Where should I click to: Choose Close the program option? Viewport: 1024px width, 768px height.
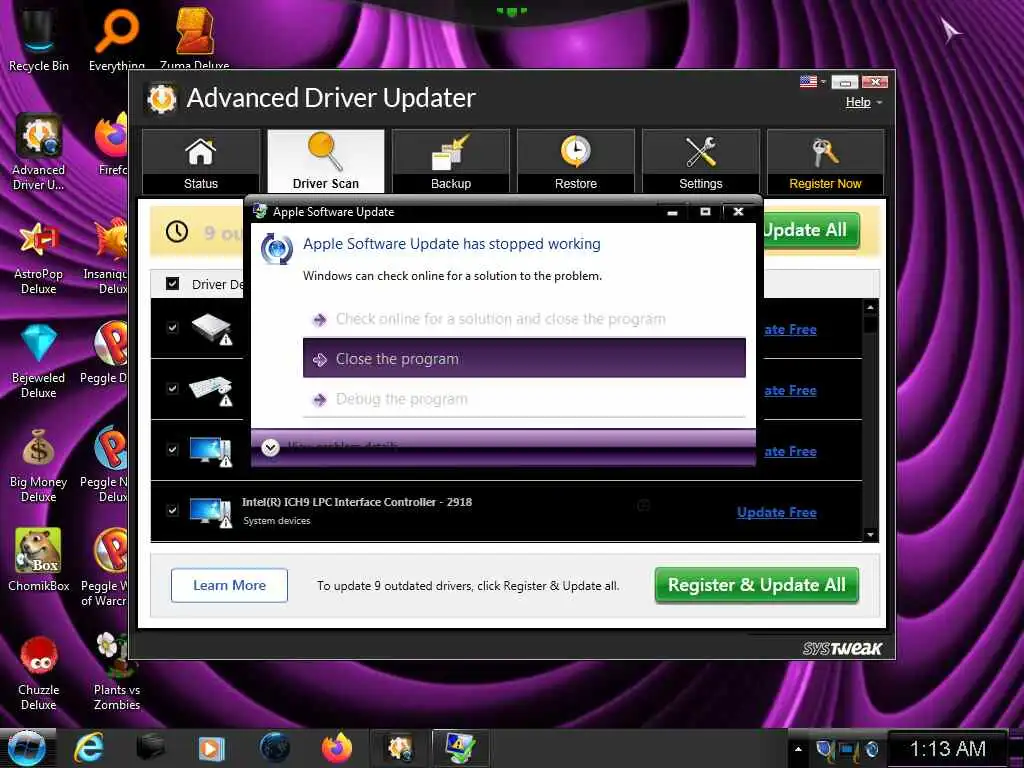point(524,359)
